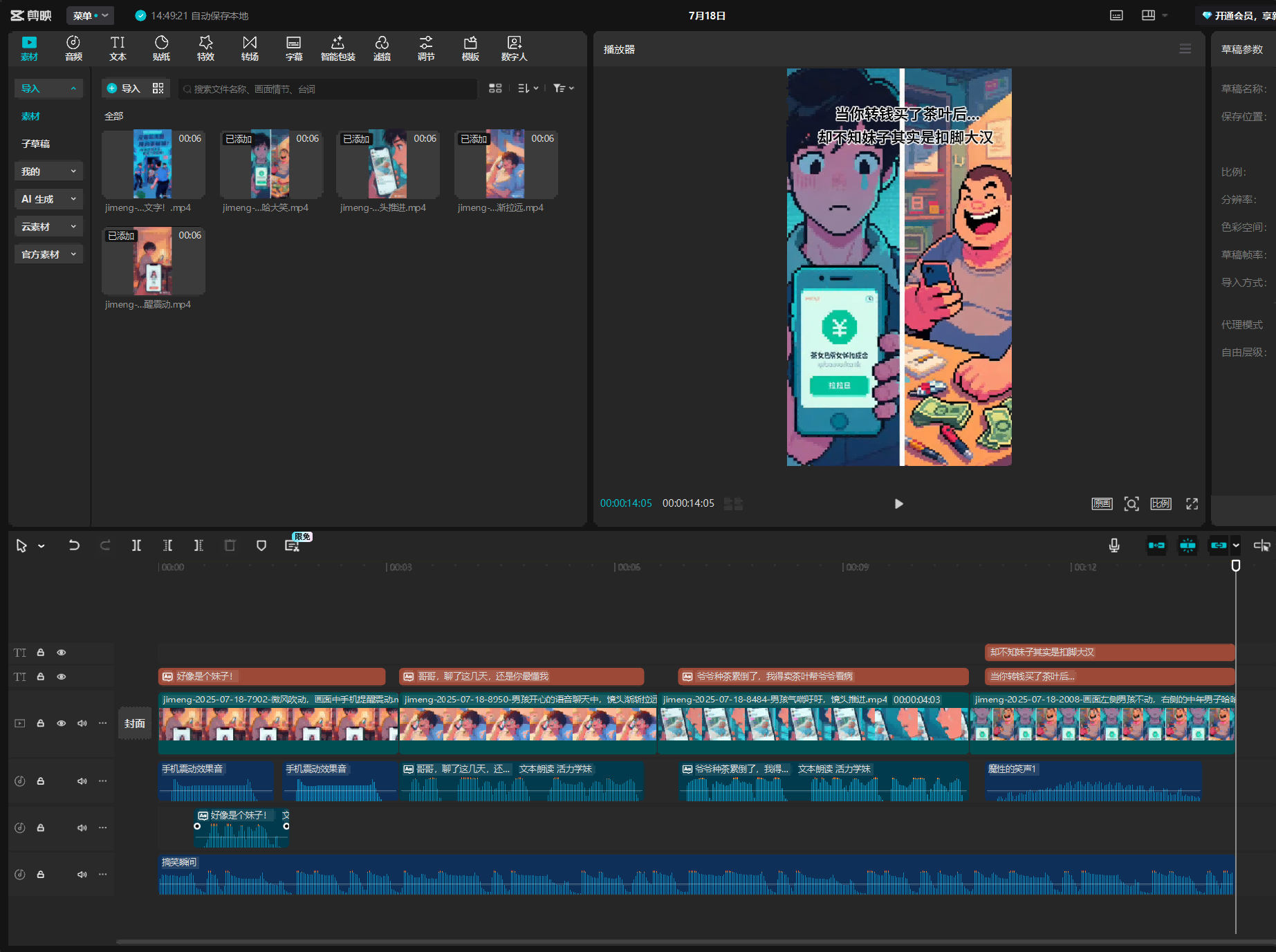Lock the top text track
Image resolution: width=1276 pixels, height=952 pixels.
click(41, 653)
